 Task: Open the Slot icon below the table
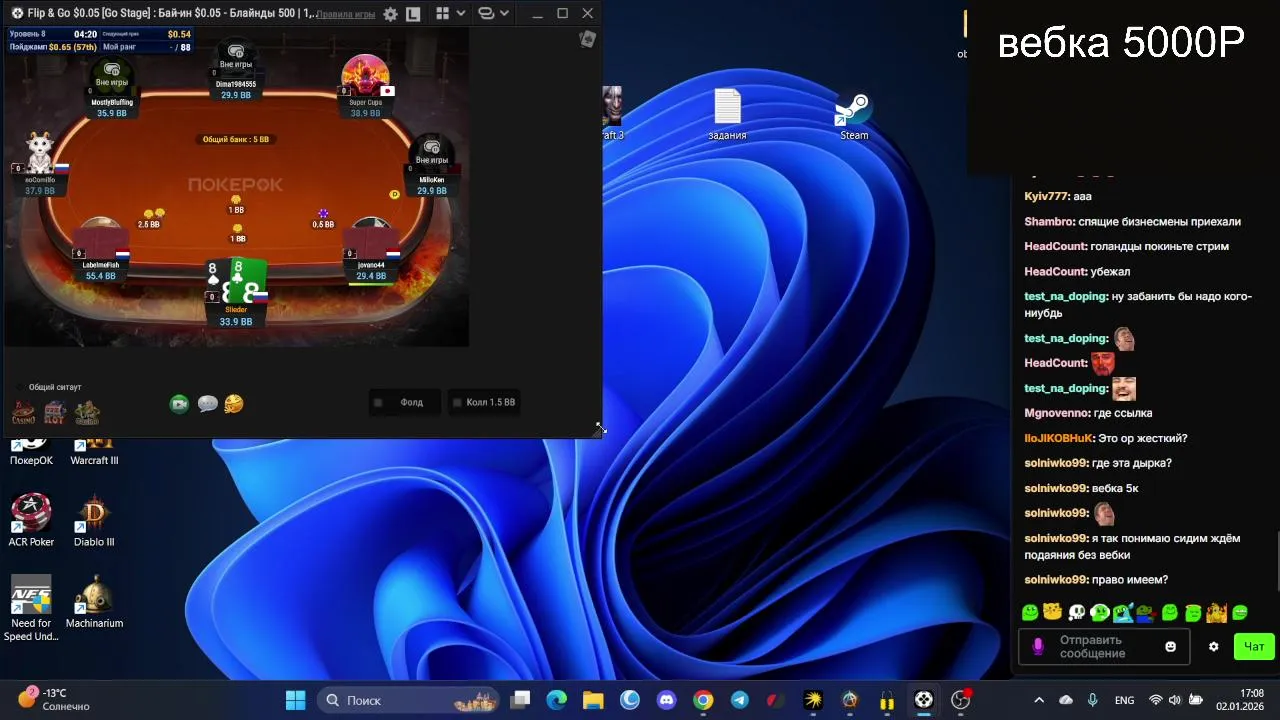[x=55, y=412]
